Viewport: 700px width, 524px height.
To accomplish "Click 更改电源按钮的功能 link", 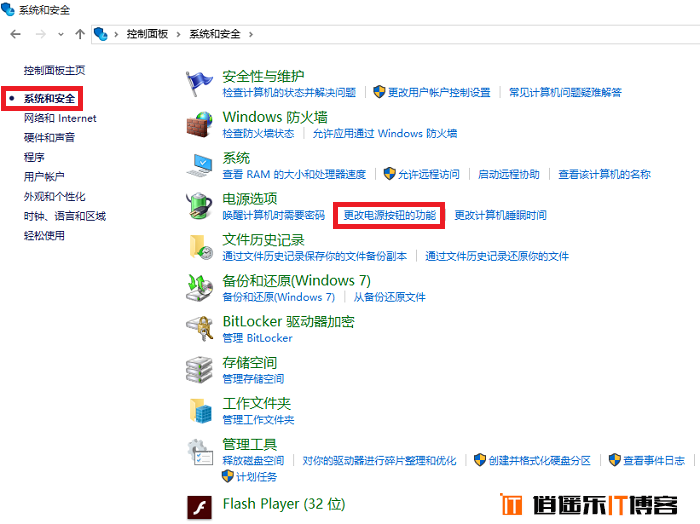I will point(390,215).
